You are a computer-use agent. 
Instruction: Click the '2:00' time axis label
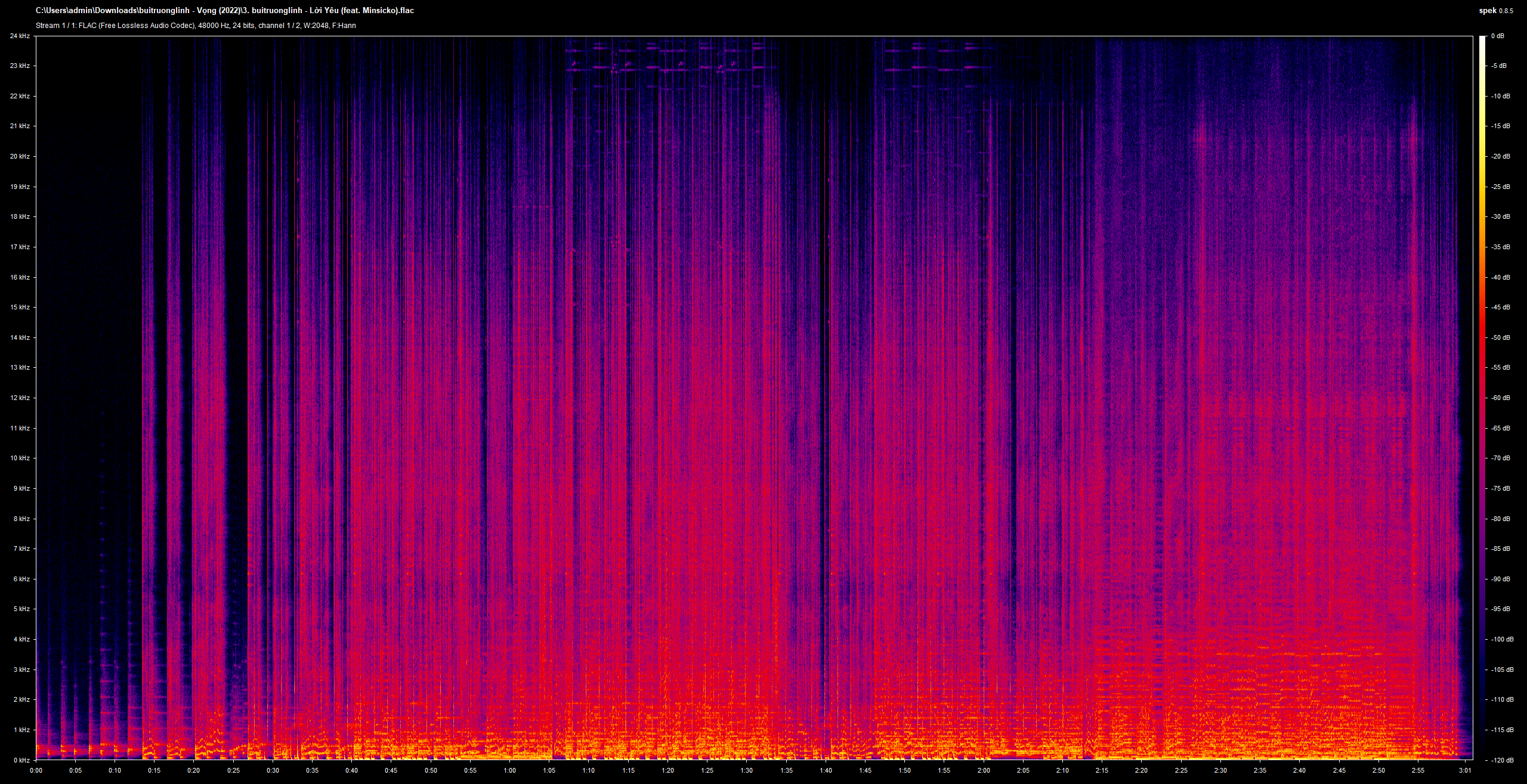984,770
